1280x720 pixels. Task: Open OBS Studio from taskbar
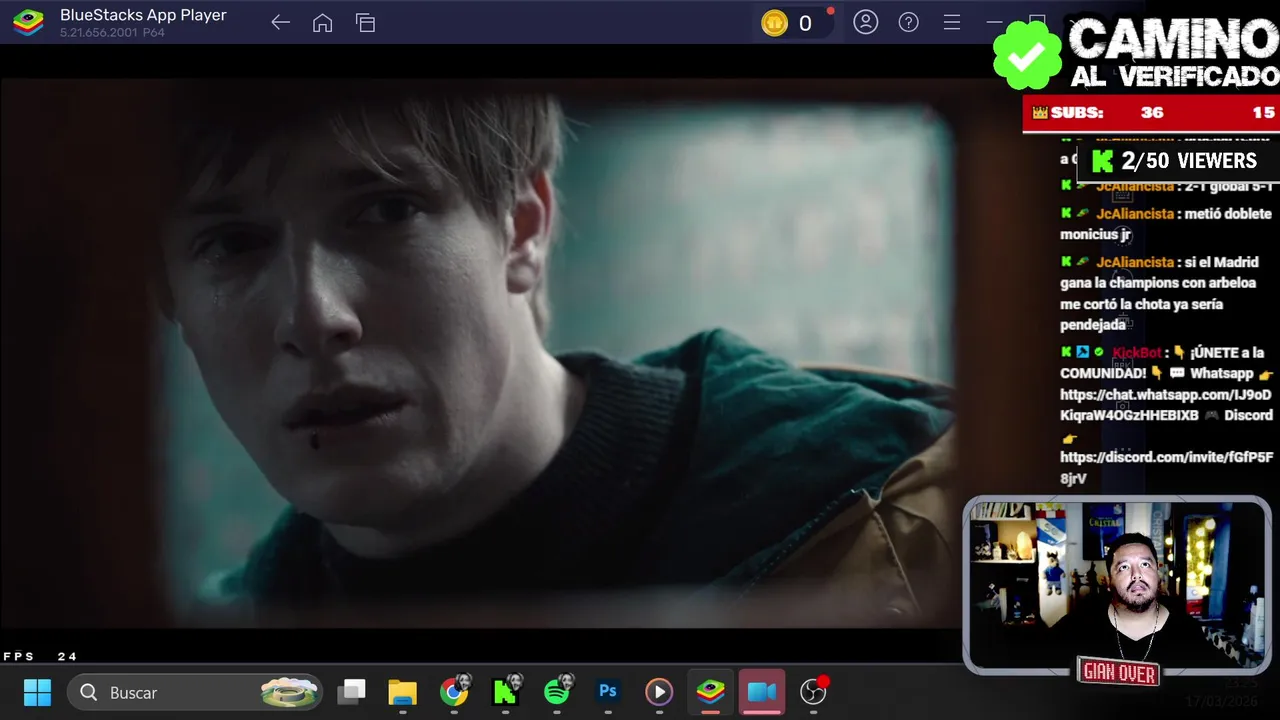(814, 692)
